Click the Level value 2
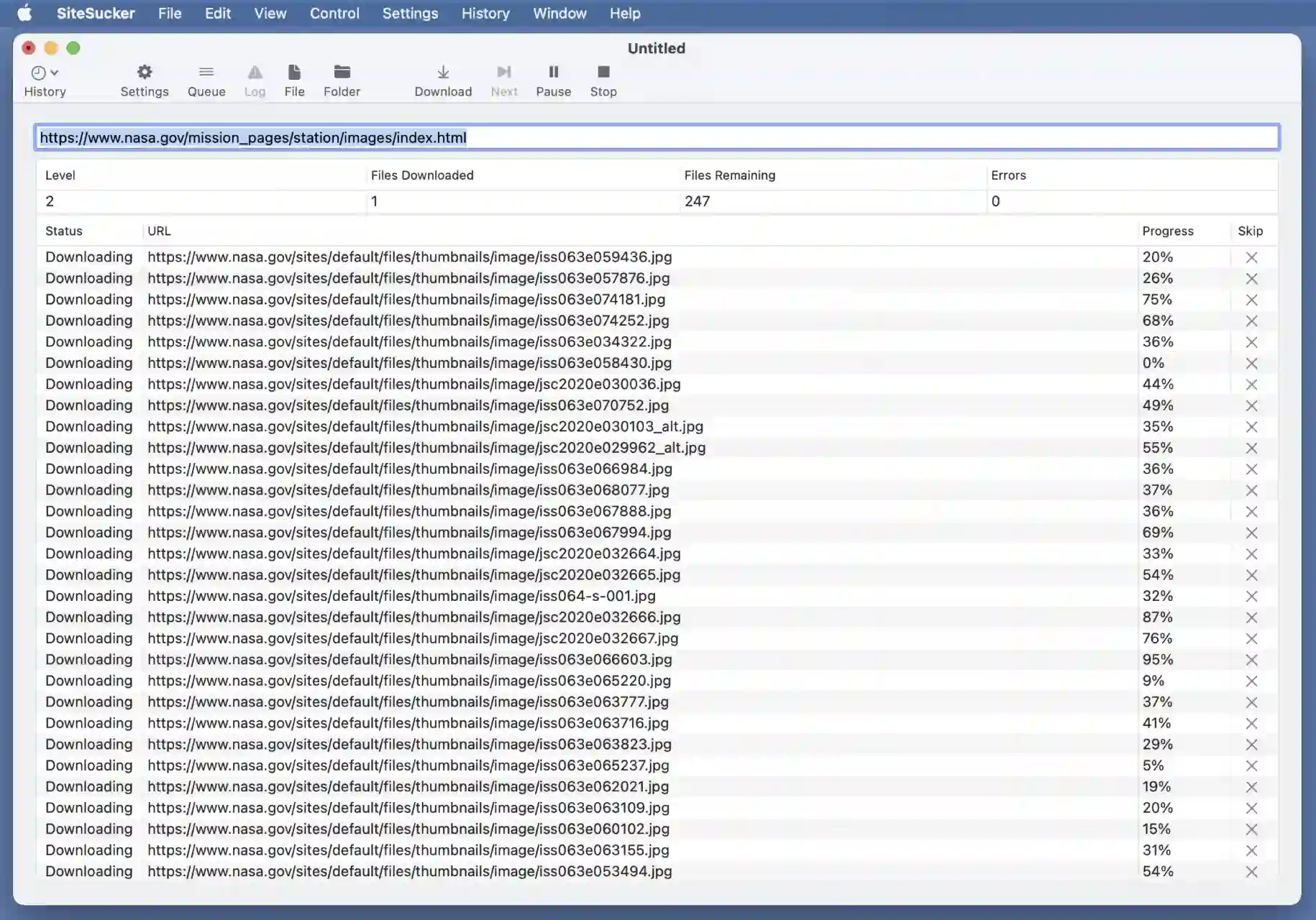This screenshot has width=1316, height=920. (x=50, y=201)
